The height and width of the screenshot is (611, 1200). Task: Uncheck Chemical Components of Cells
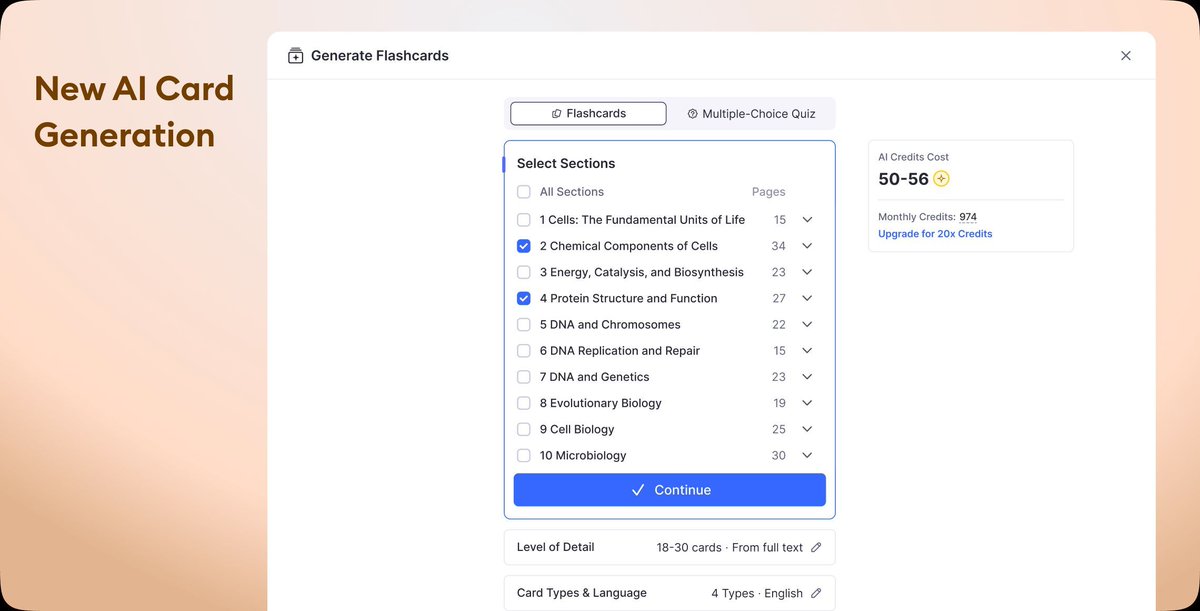[x=524, y=246]
